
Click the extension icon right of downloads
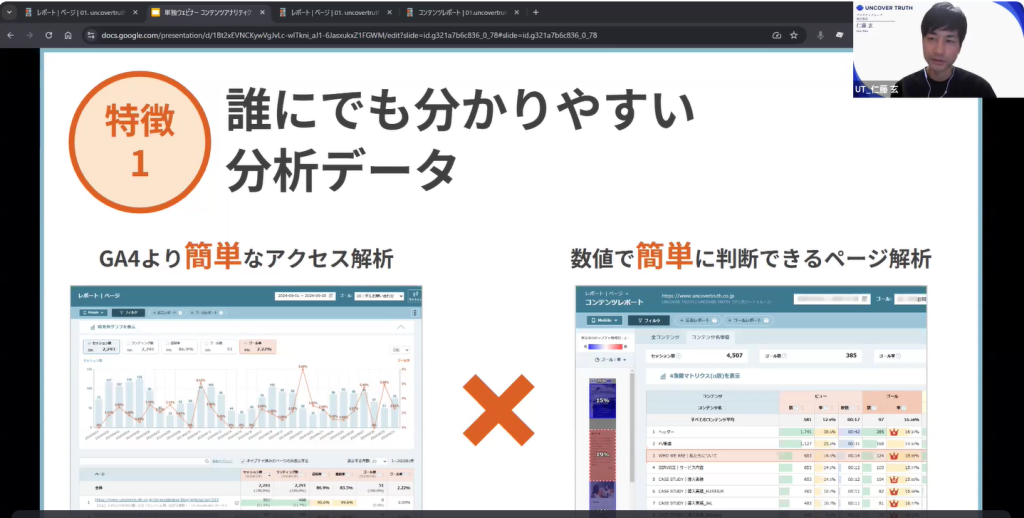coord(839,35)
